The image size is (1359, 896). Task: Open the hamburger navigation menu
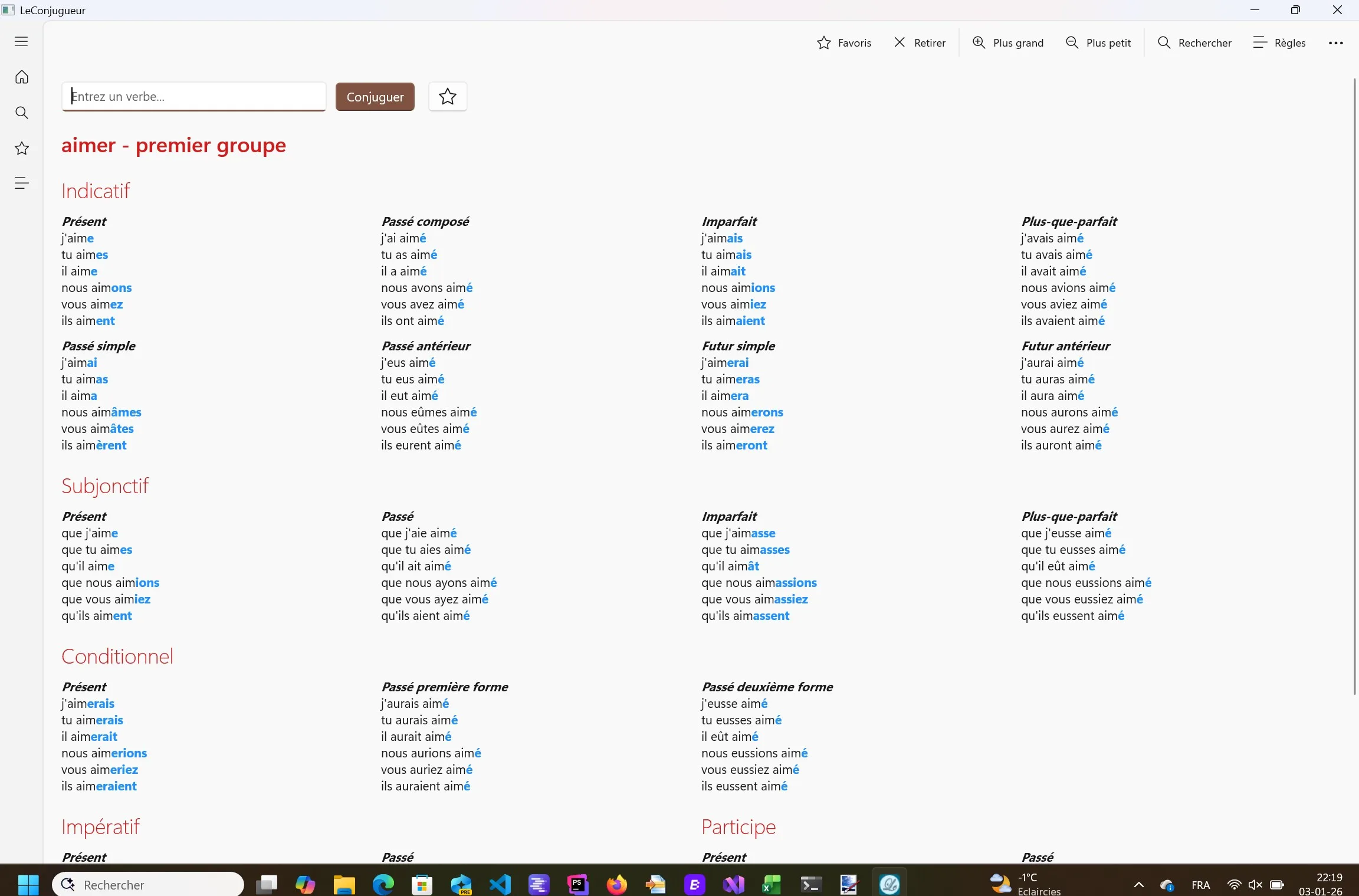[21, 41]
